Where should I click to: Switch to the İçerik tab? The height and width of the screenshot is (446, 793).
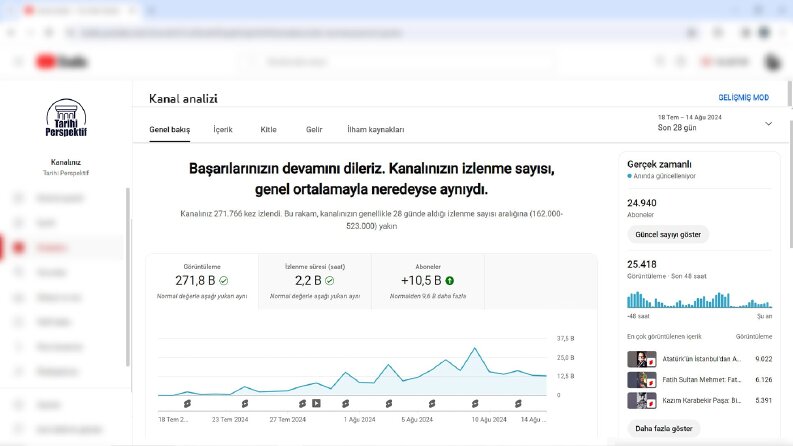coord(223,129)
